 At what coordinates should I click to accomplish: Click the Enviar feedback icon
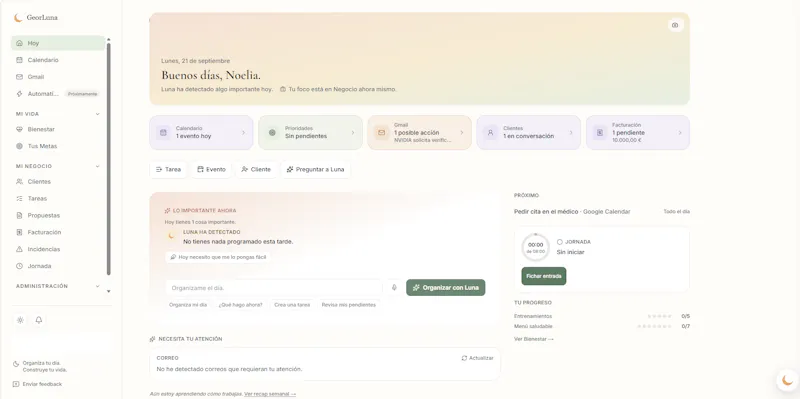point(16,384)
